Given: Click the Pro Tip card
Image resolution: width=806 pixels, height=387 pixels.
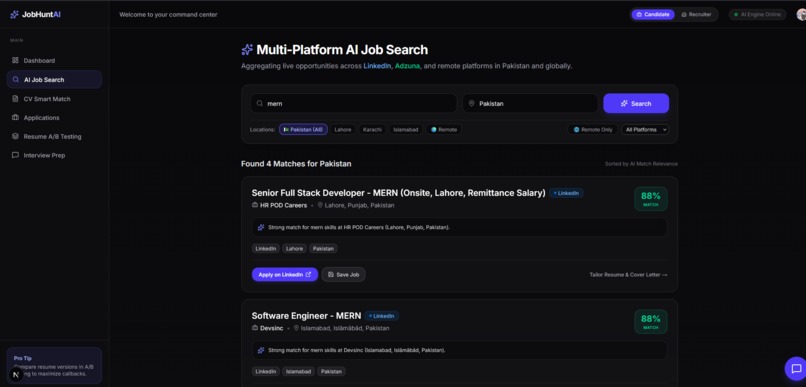Looking at the screenshot, I should [x=54, y=365].
